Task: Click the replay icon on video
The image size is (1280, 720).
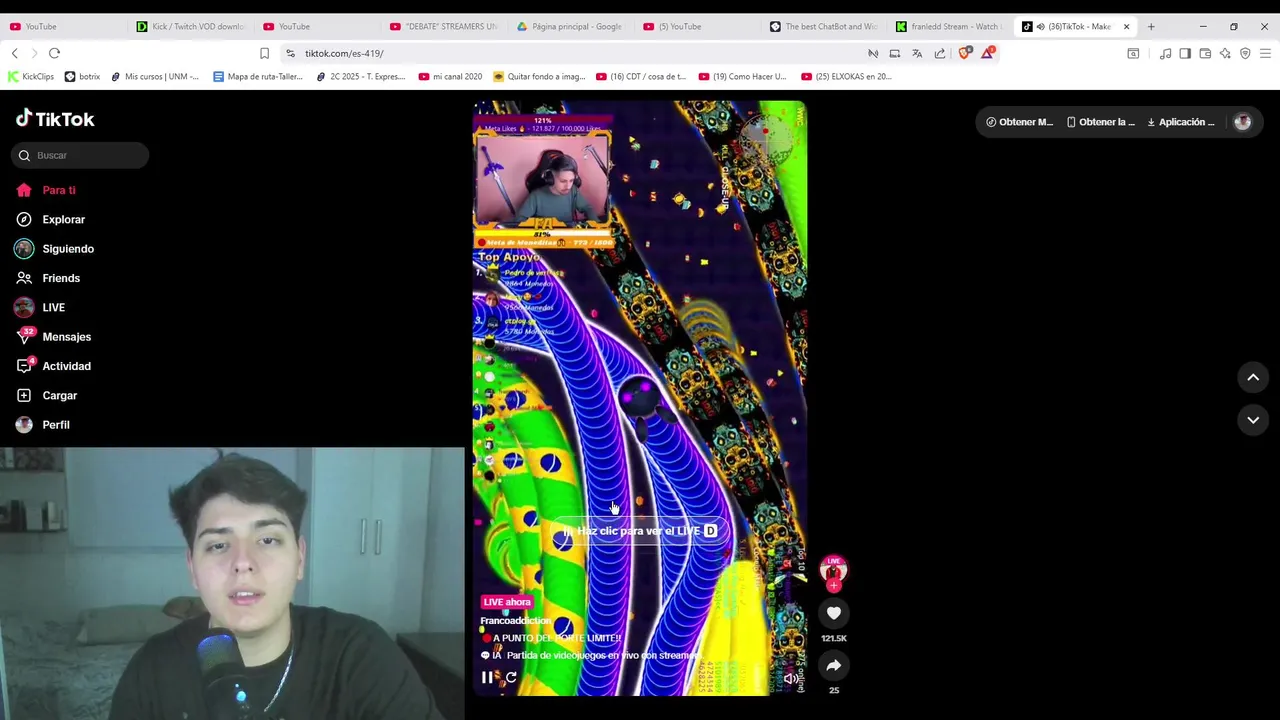Action: 511,677
